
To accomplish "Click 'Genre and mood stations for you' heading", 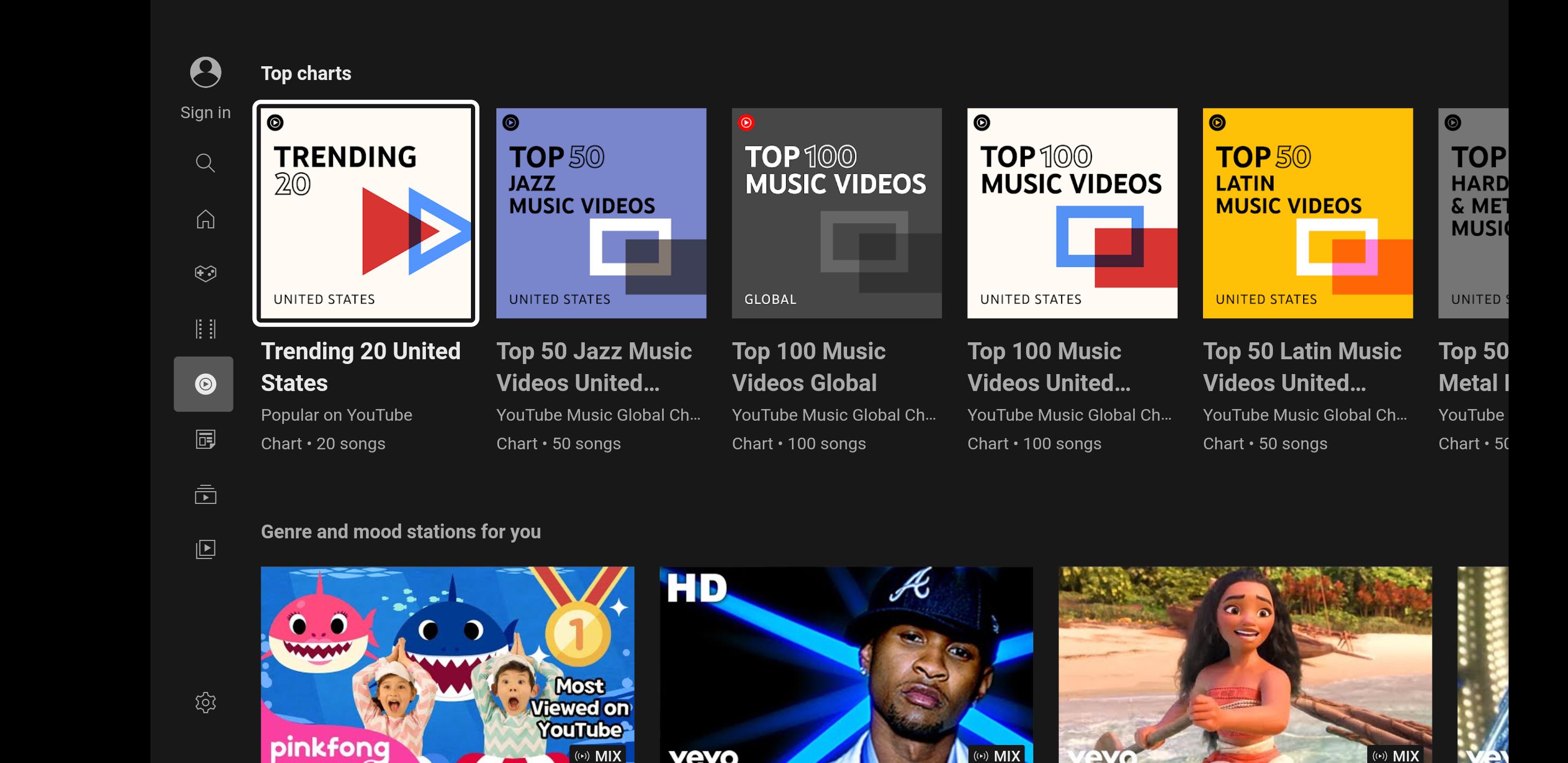I will [401, 531].
